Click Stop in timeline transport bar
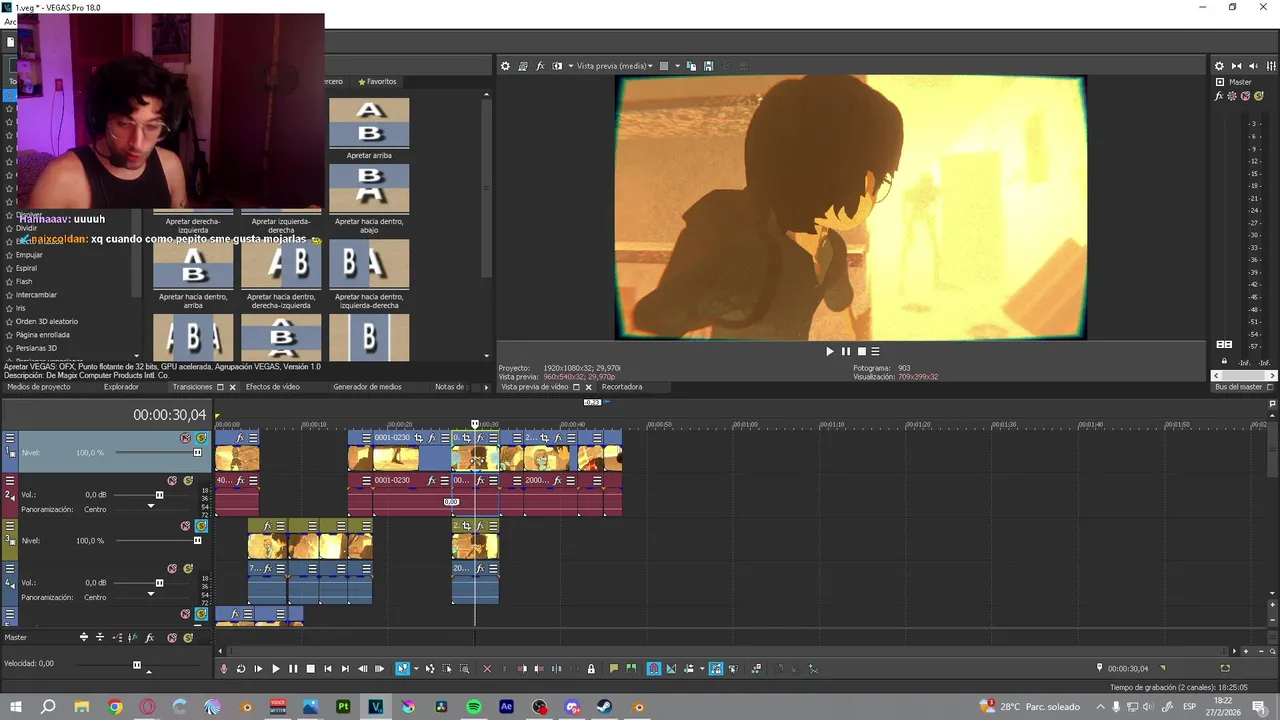This screenshot has height=720, width=1280. coord(310,669)
